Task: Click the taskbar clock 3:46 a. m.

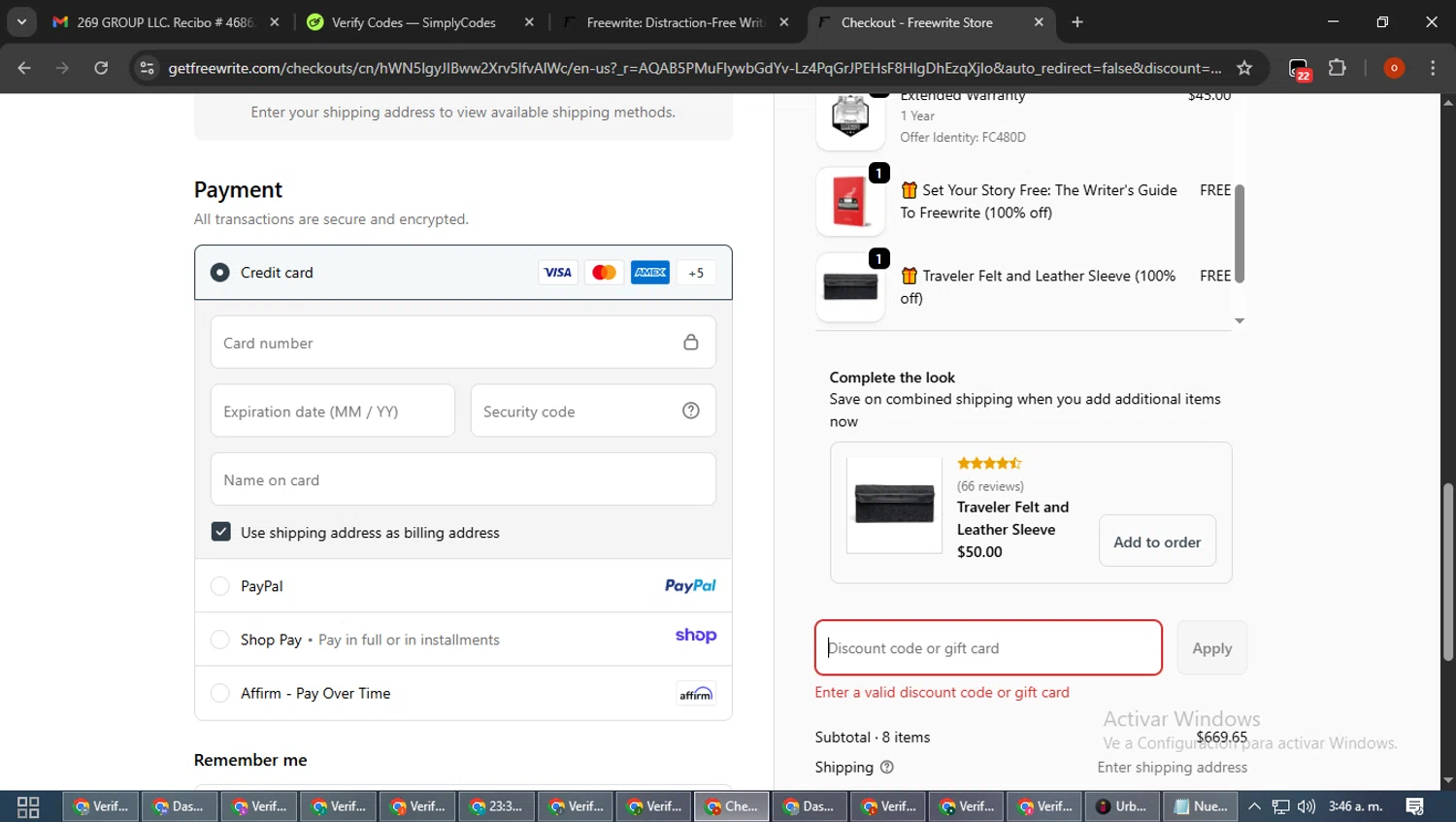Action: 1355,806
